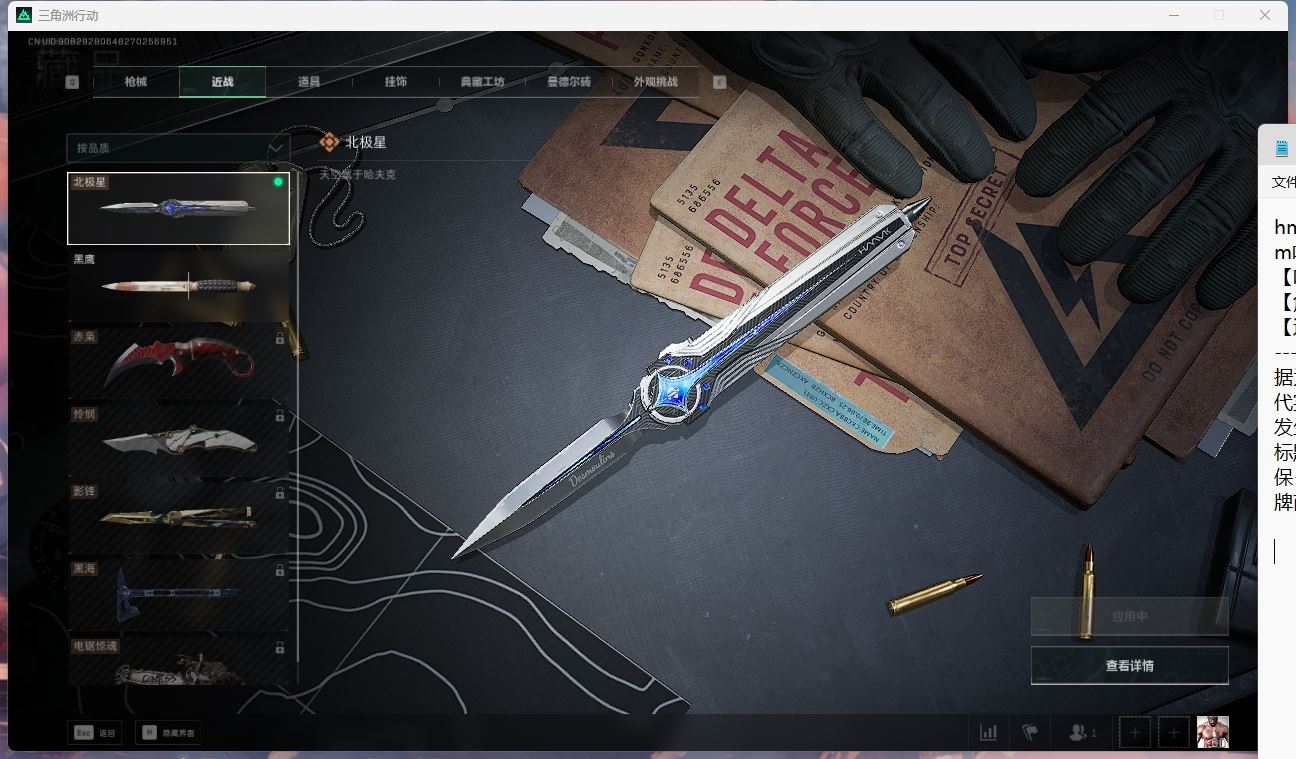This screenshot has height=759, width=1296.
Task: Go to the 典藏工坊 tab
Action: [482, 82]
